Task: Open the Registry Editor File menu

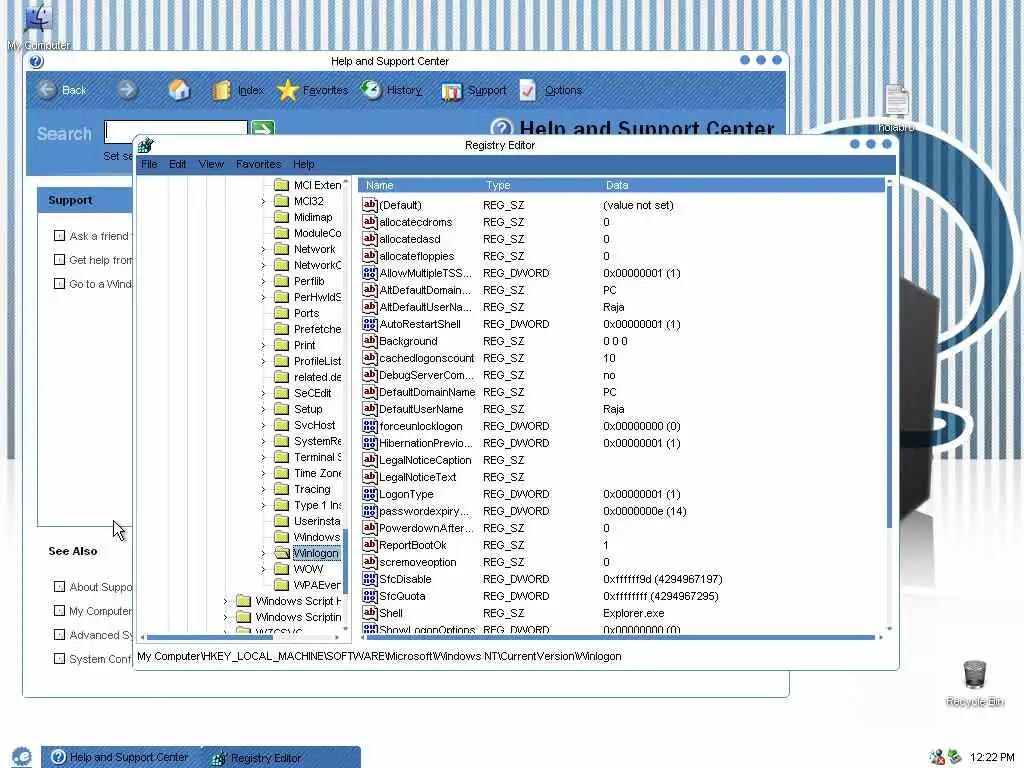Action: 149,164
